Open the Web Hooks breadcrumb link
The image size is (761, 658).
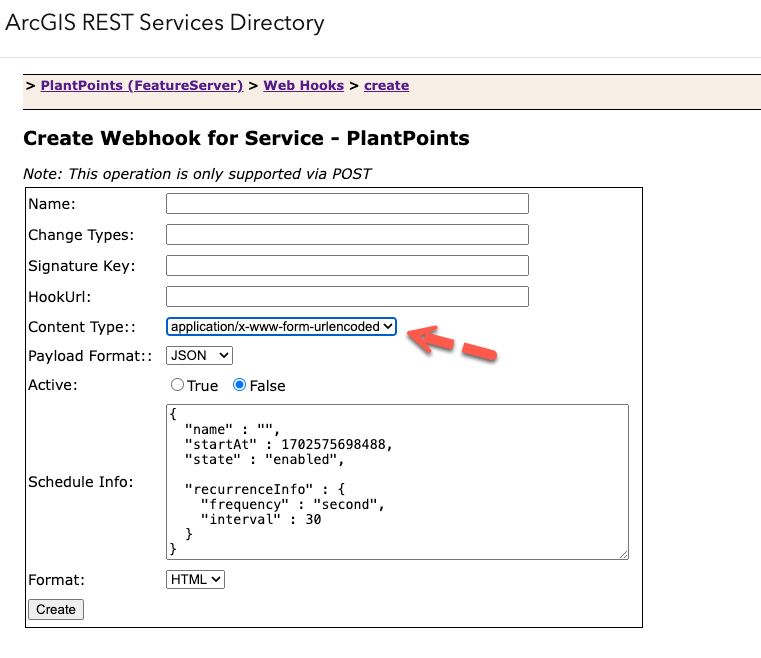pos(303,86)
